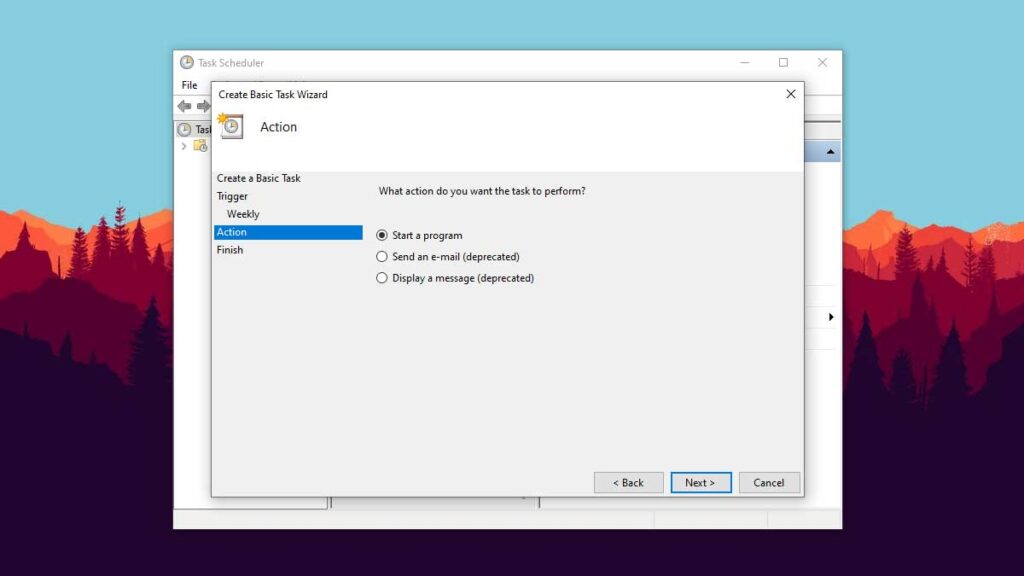
Task: Click the back arrow in Task Scheduler toolbar
Action: click(184, 106)
